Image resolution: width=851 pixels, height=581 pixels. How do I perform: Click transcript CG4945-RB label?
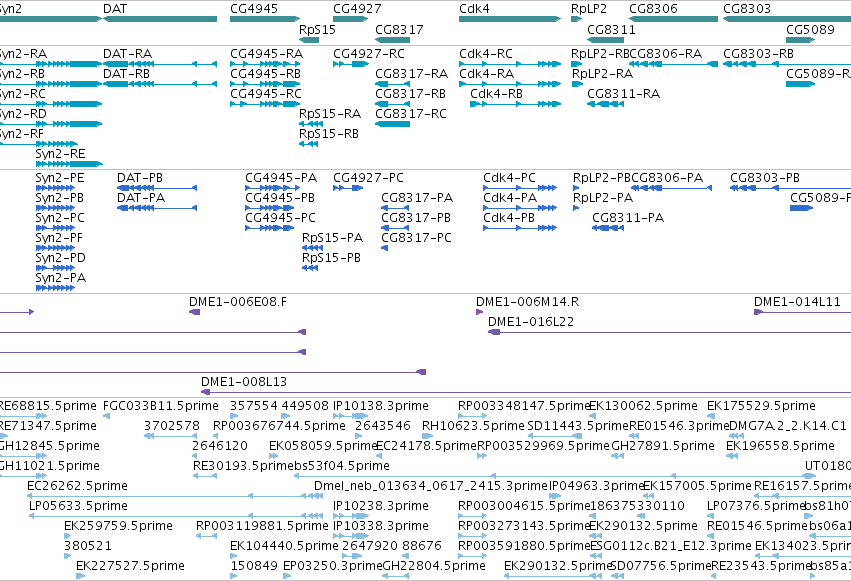(265, 73)
